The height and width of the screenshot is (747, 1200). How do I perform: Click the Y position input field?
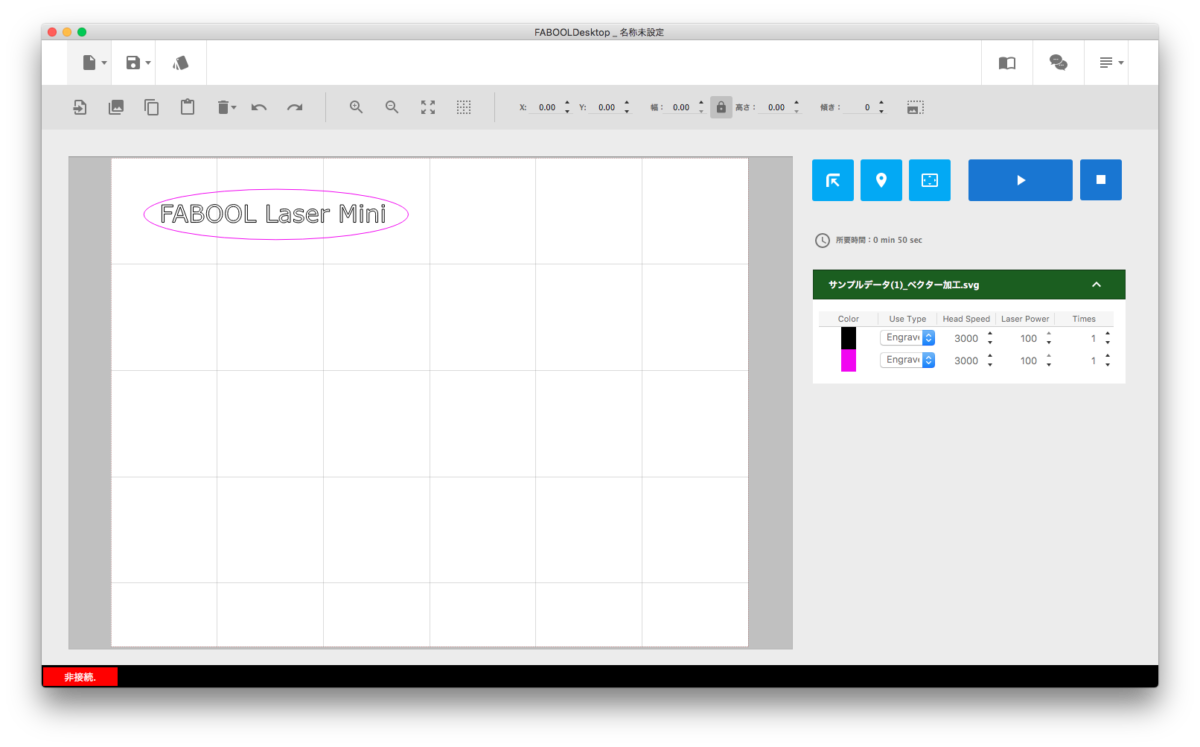(605, 107)
